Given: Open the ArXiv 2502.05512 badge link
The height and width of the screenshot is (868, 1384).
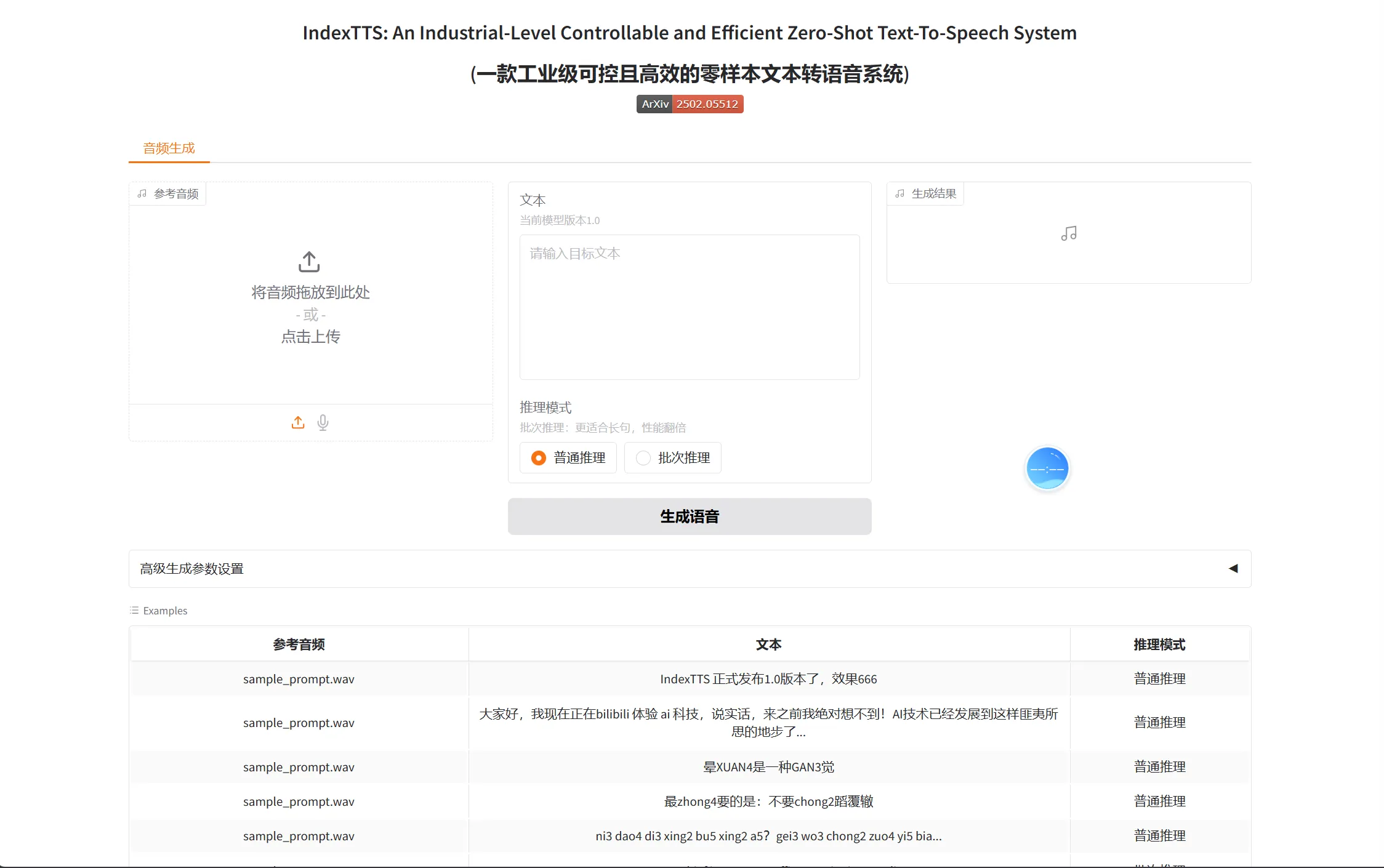Looking at the screenshot, I should 690,104.
